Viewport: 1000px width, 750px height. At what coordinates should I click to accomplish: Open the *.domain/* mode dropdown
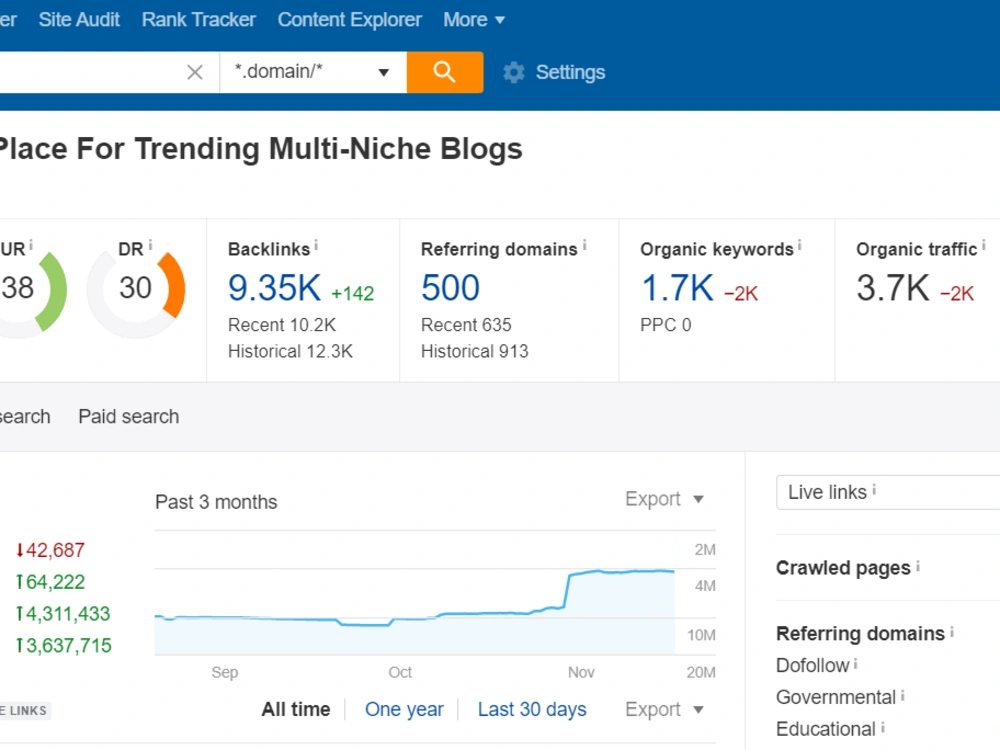click(313, 72)
